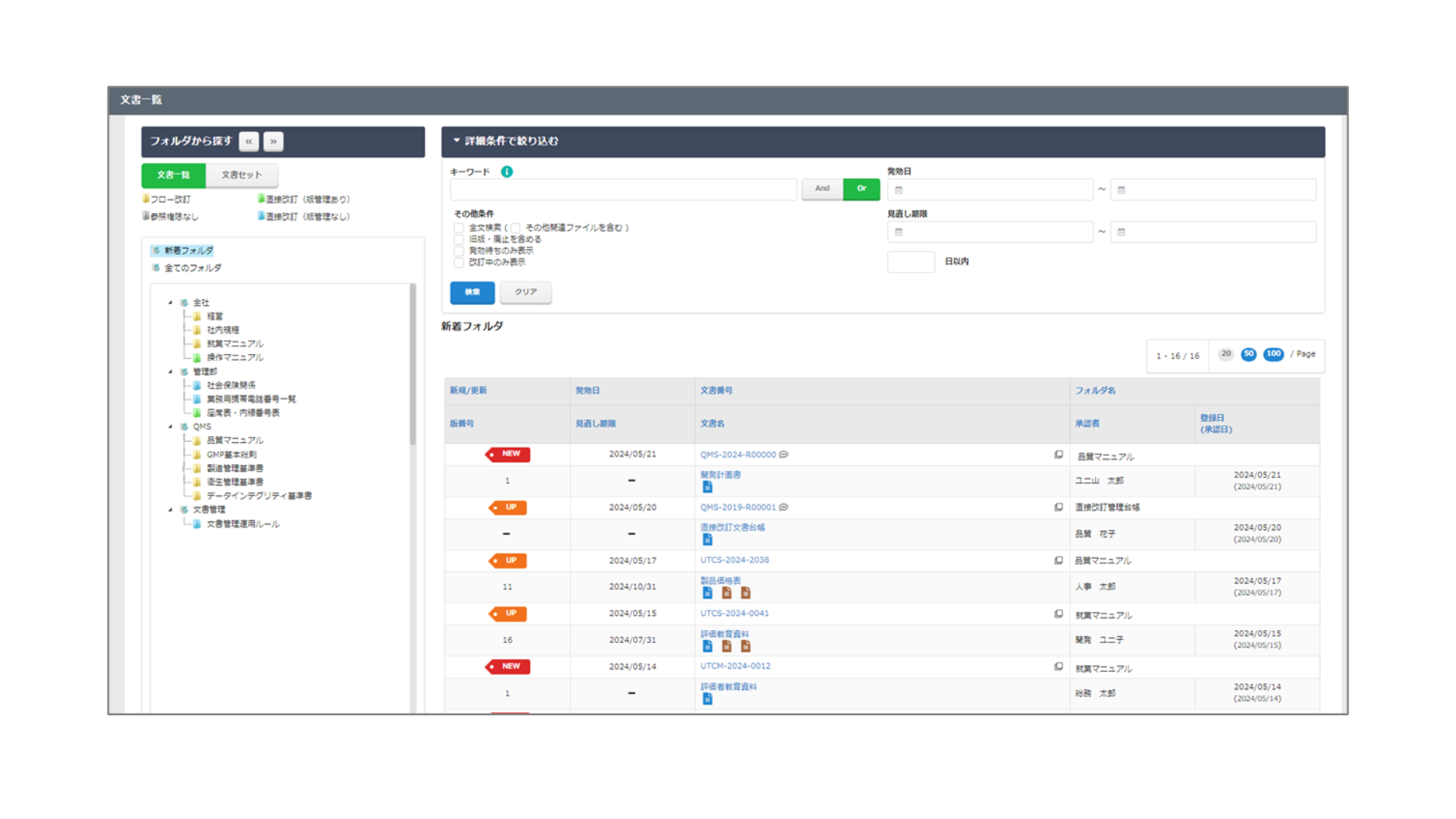Collapse the QMS folder tree node
The height and width of the screenshot is (819, 1456).
coord(170,427)
